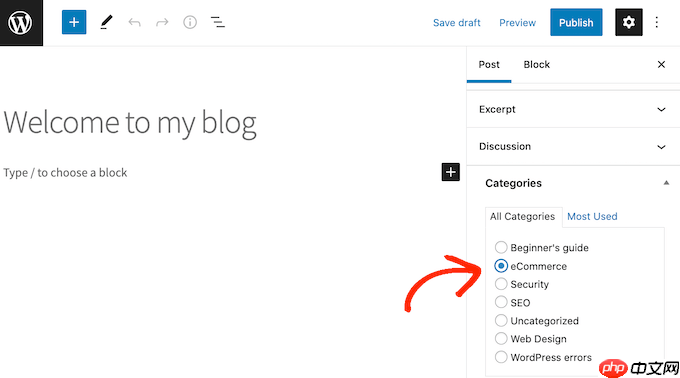The image size is (680, 378).
Task: Click the blue block inserter plus button
Action: (74, 22)
